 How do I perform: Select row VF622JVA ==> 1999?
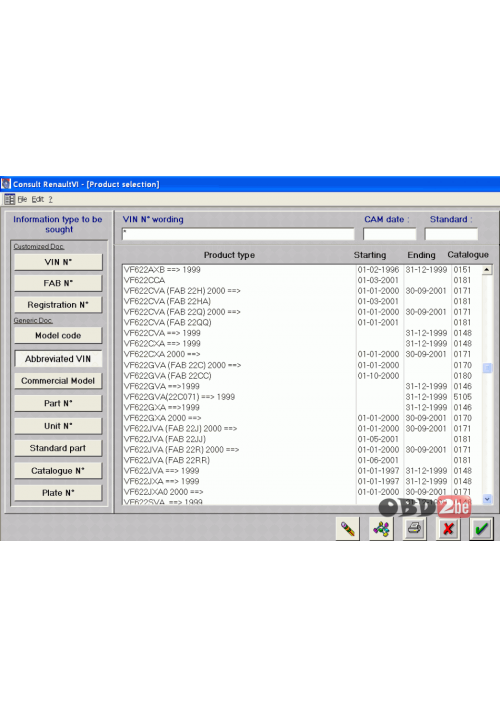pos(302,471)
